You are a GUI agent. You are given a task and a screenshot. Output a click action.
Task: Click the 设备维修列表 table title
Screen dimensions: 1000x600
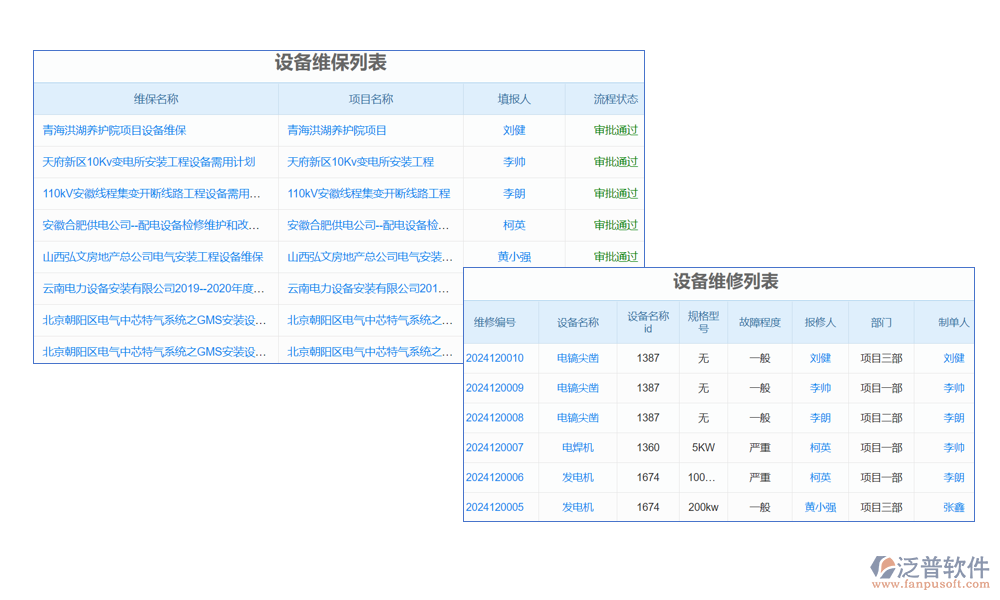tap(725, 282)
